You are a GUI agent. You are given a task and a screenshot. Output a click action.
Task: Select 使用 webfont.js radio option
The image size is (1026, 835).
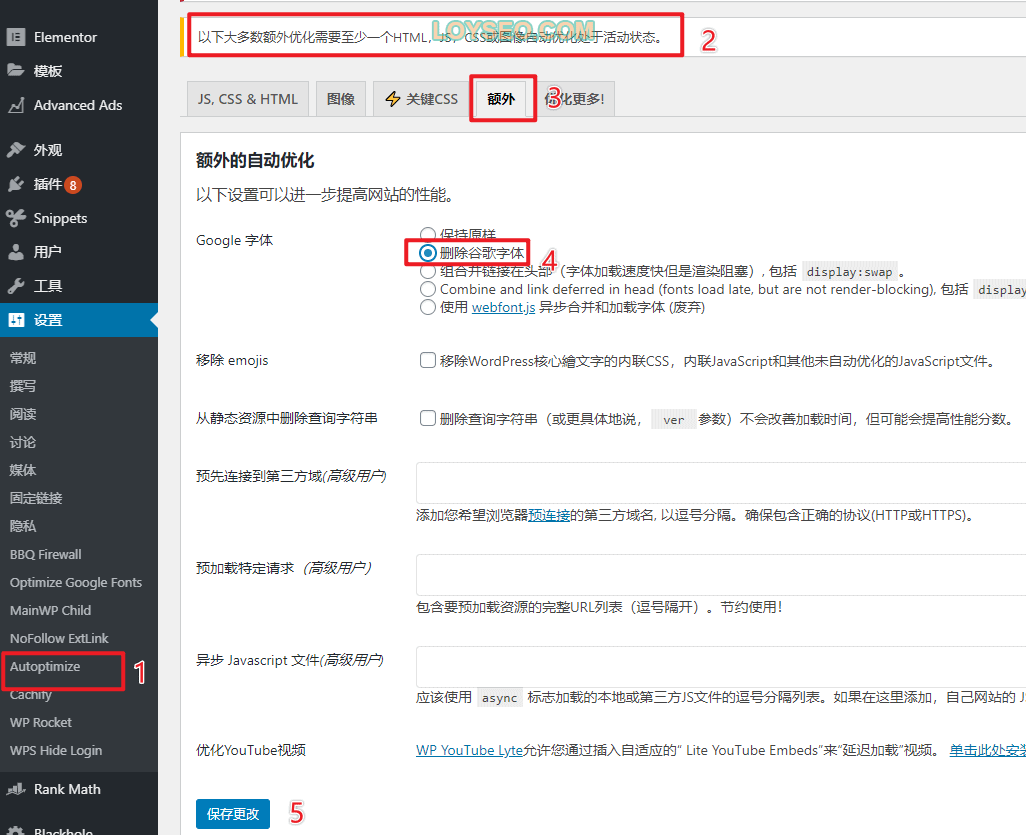[427, 308]
